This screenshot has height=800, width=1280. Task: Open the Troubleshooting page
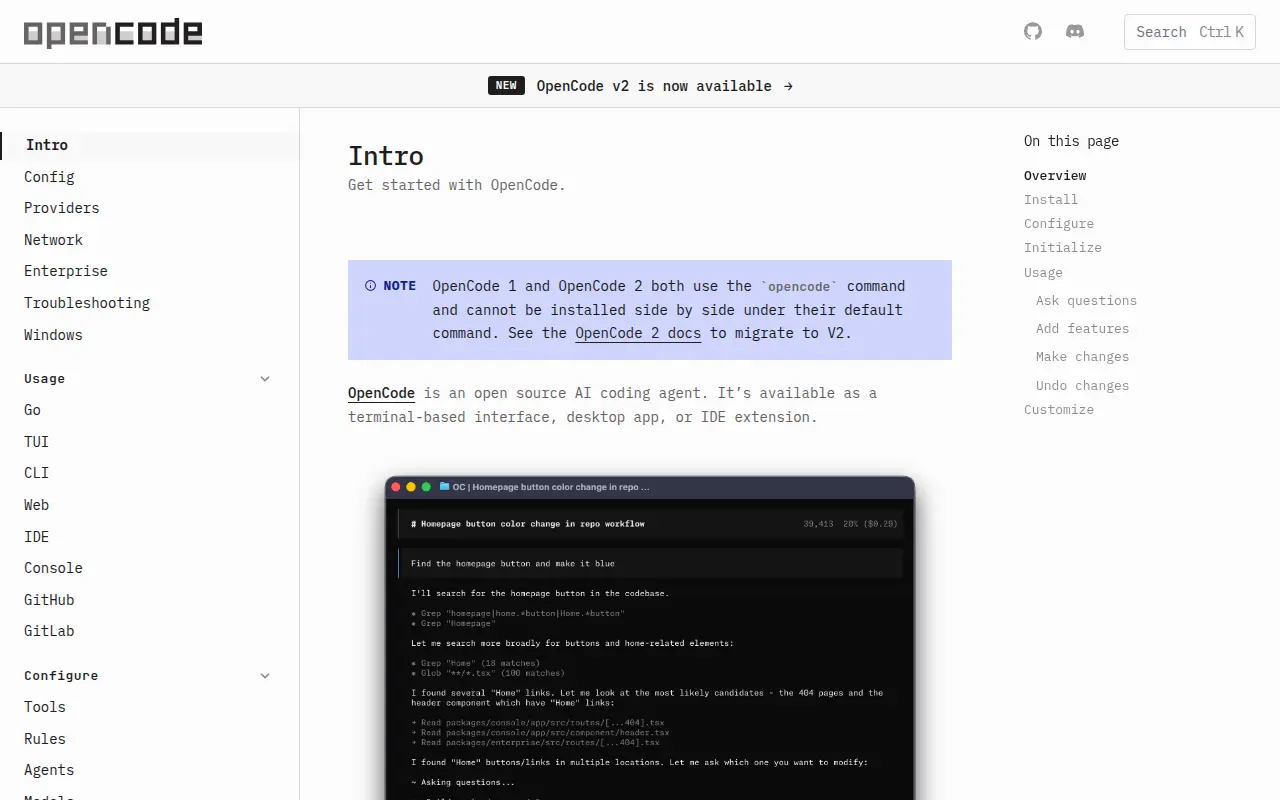(87, 303)
